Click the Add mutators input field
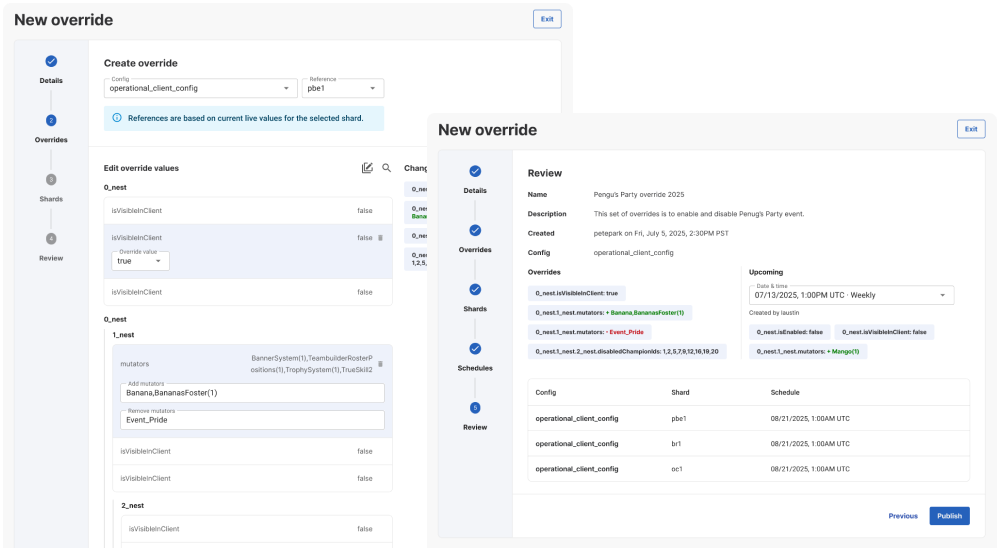The image size is (1000, 548). pos(253,393)
